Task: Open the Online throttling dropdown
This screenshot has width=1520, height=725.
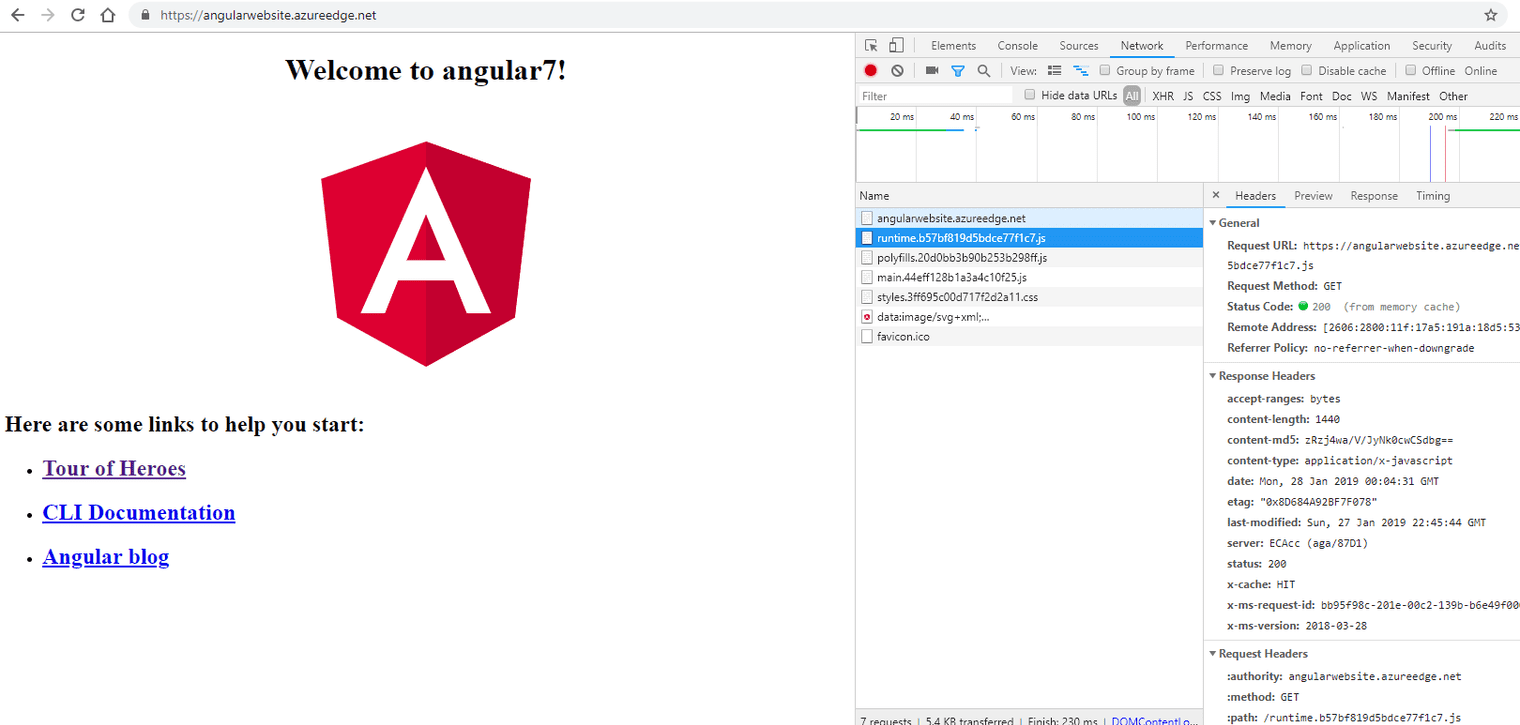Action: click(x=1481, y=70)
